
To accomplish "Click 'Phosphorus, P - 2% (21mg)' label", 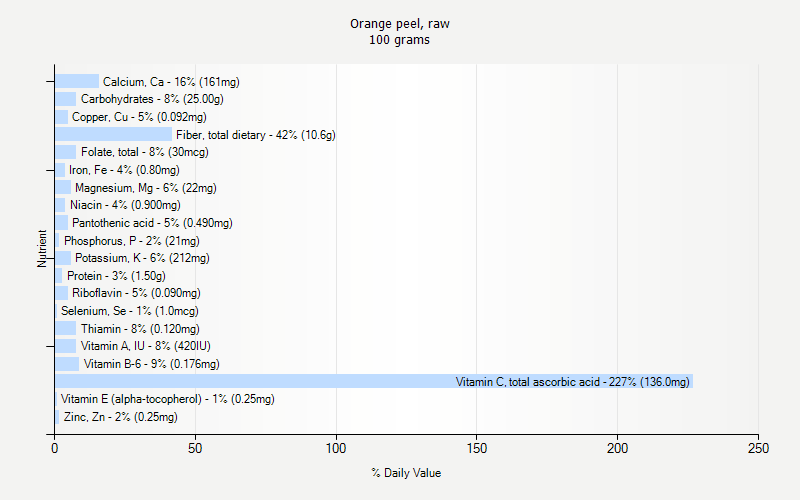I will click(132, 241).
